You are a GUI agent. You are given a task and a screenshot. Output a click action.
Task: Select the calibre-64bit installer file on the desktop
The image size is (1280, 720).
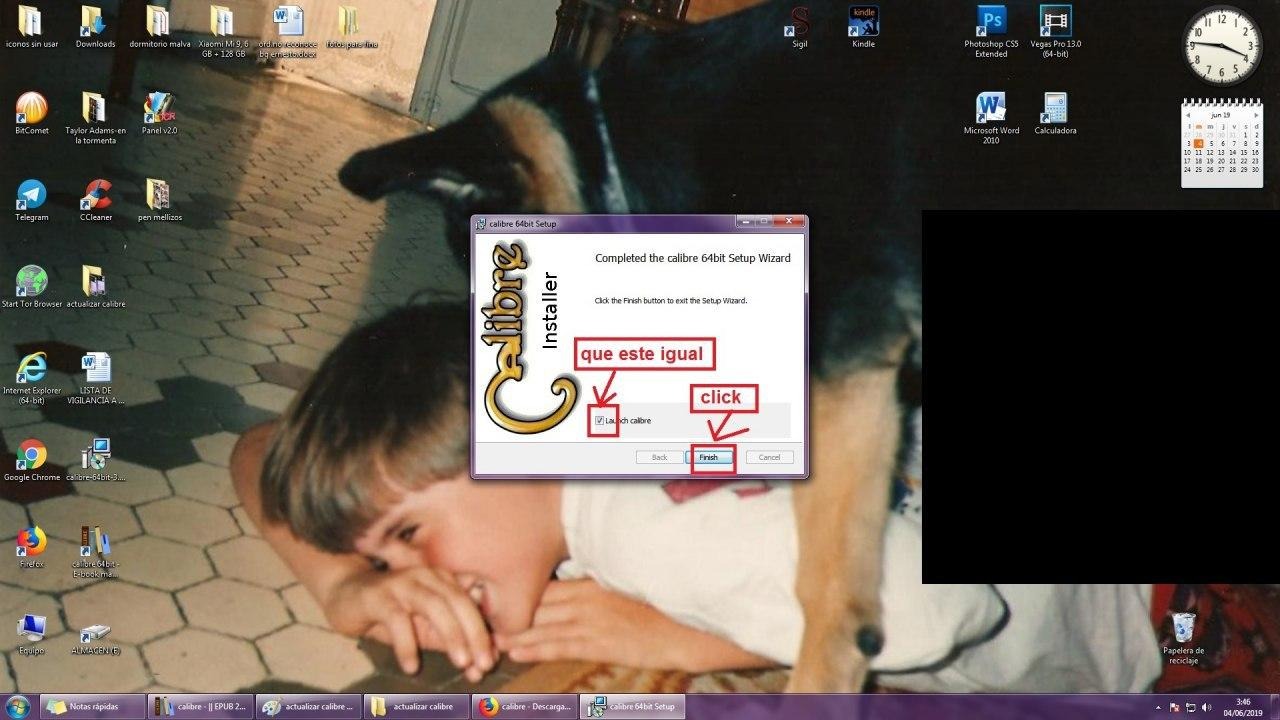(95, 460)
